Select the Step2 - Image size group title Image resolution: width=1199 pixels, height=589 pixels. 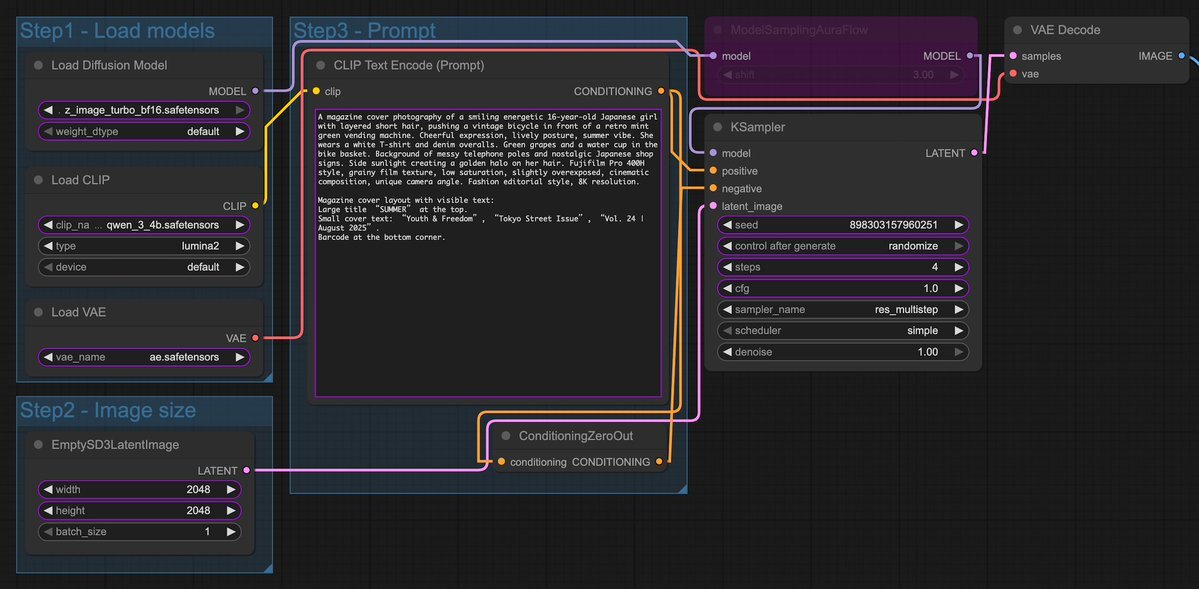108,411
